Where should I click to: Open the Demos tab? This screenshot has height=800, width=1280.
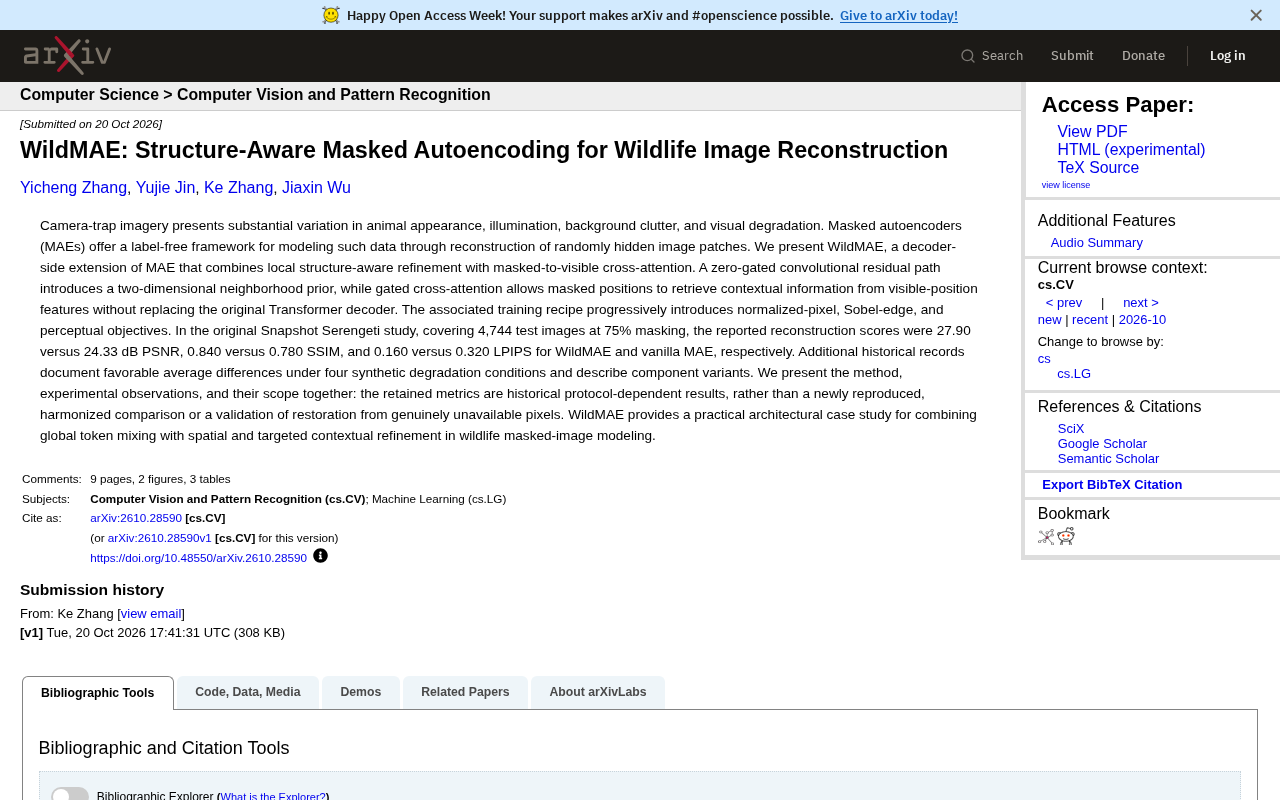361,692
